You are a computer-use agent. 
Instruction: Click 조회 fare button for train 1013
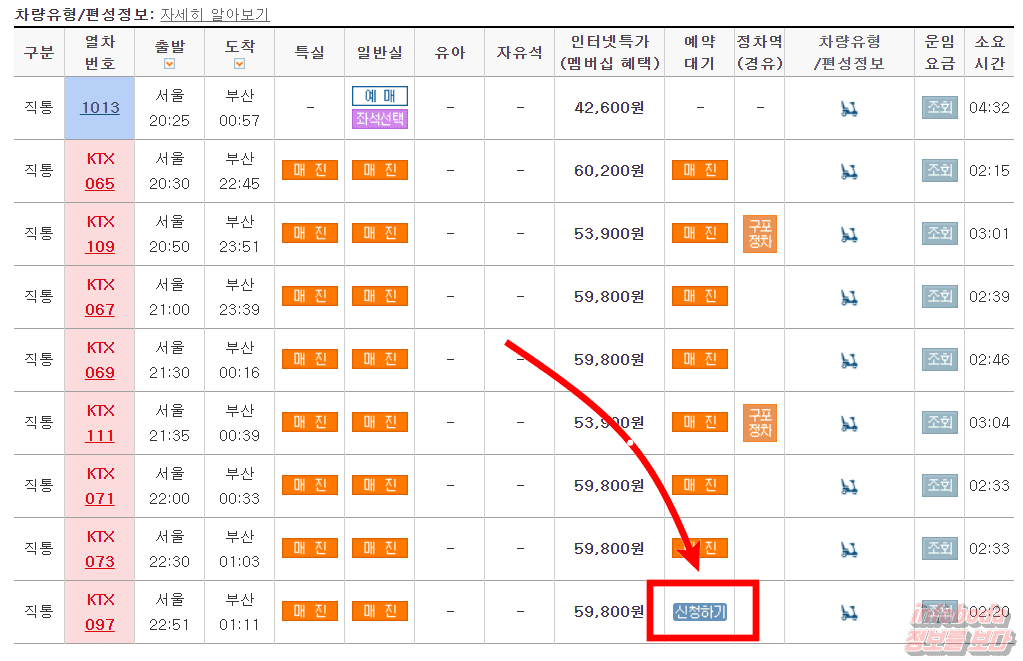click(x=939, y=107)
